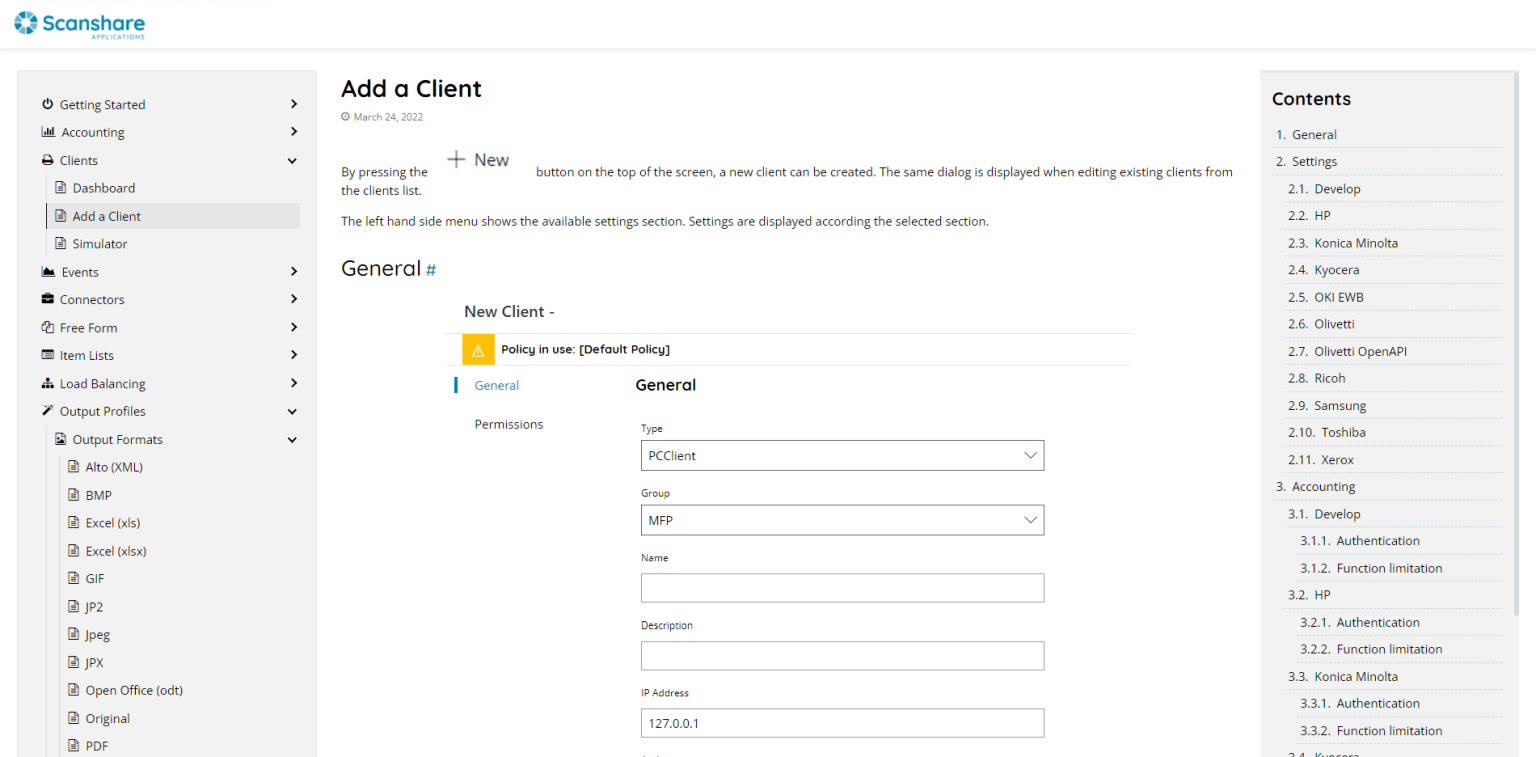
Task: Click the anchor link next to General heading
Action: click(429, 269)
